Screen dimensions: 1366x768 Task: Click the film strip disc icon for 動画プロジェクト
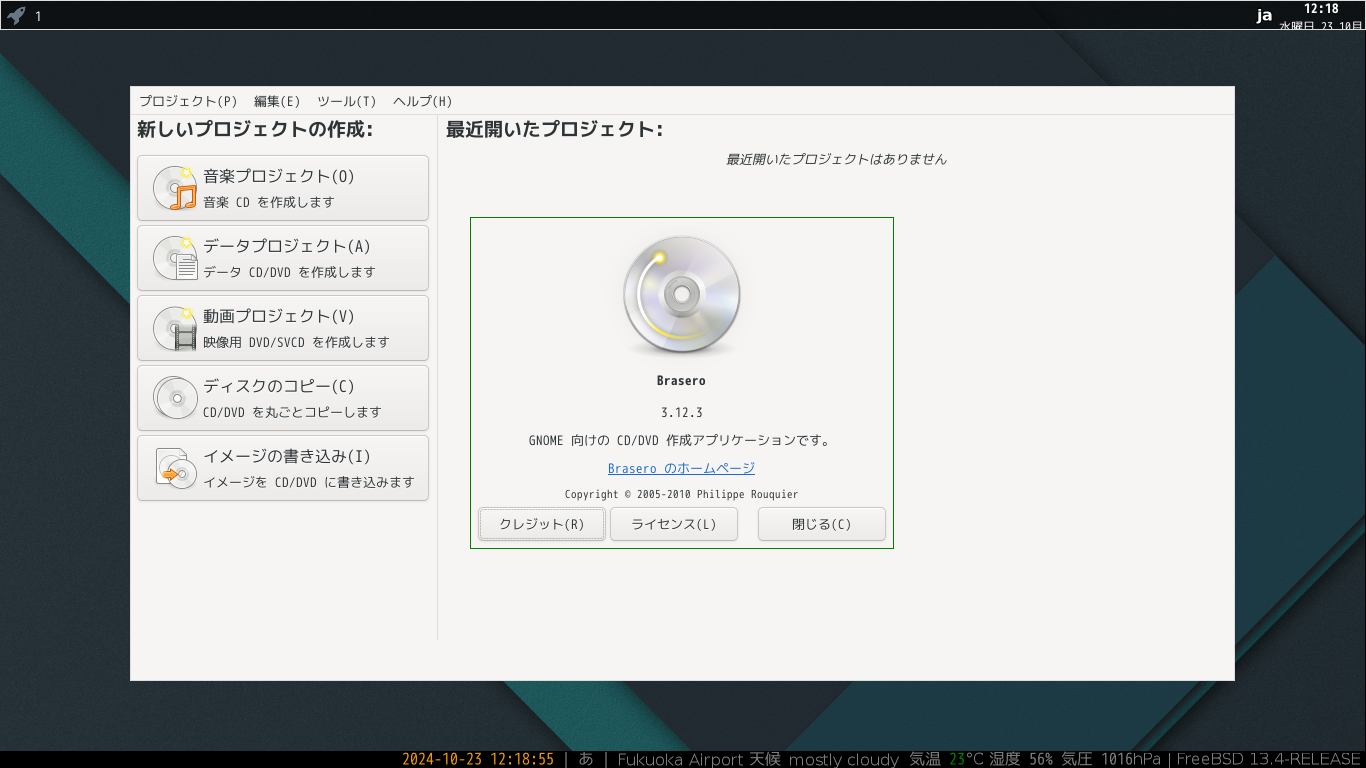tap(175, 328)
